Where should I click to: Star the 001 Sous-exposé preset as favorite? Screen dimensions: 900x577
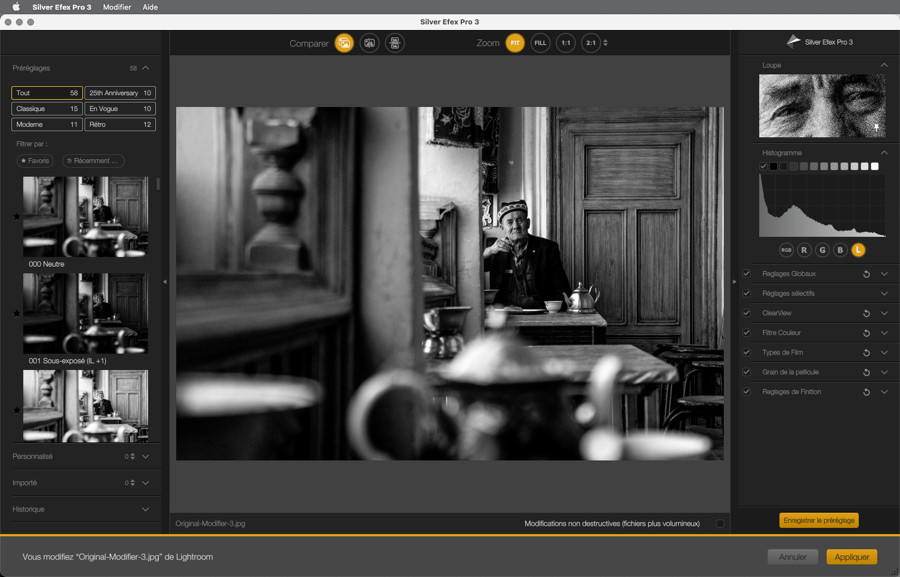17,313
